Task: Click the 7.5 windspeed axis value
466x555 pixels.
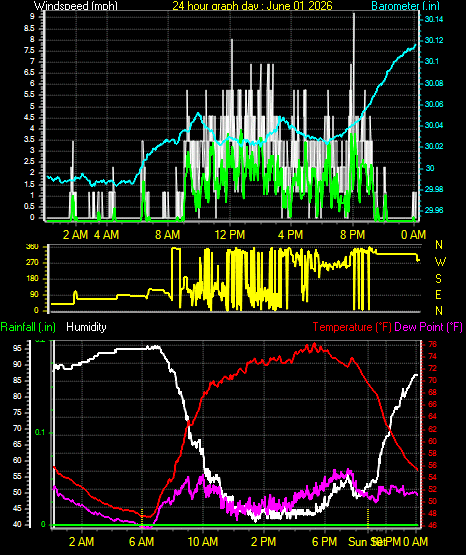Action: (x=29, y=51)
